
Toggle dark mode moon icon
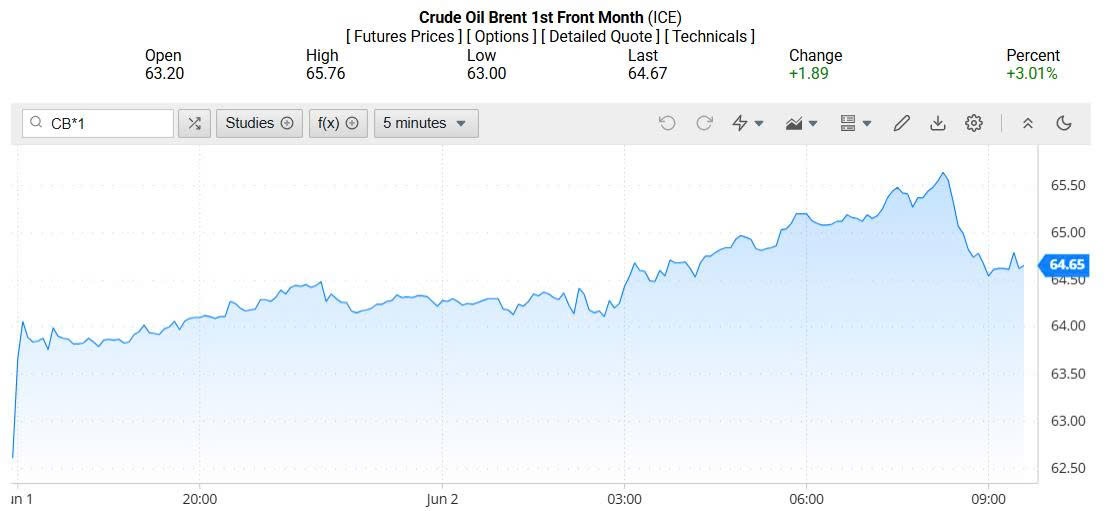coord(1063,123)
